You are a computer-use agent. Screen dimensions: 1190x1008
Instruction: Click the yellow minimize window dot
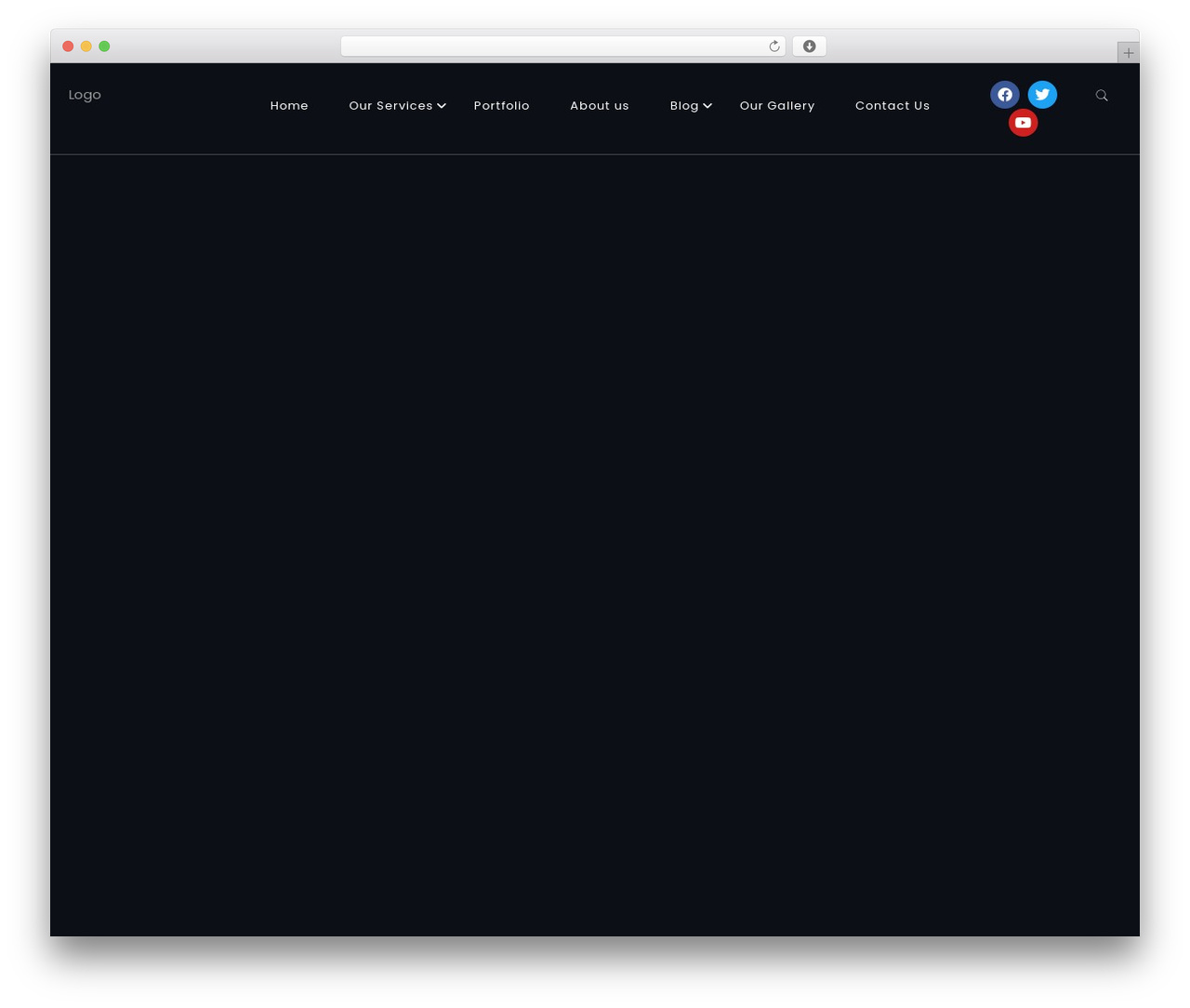pyautogui.click(x=86, y=46)
